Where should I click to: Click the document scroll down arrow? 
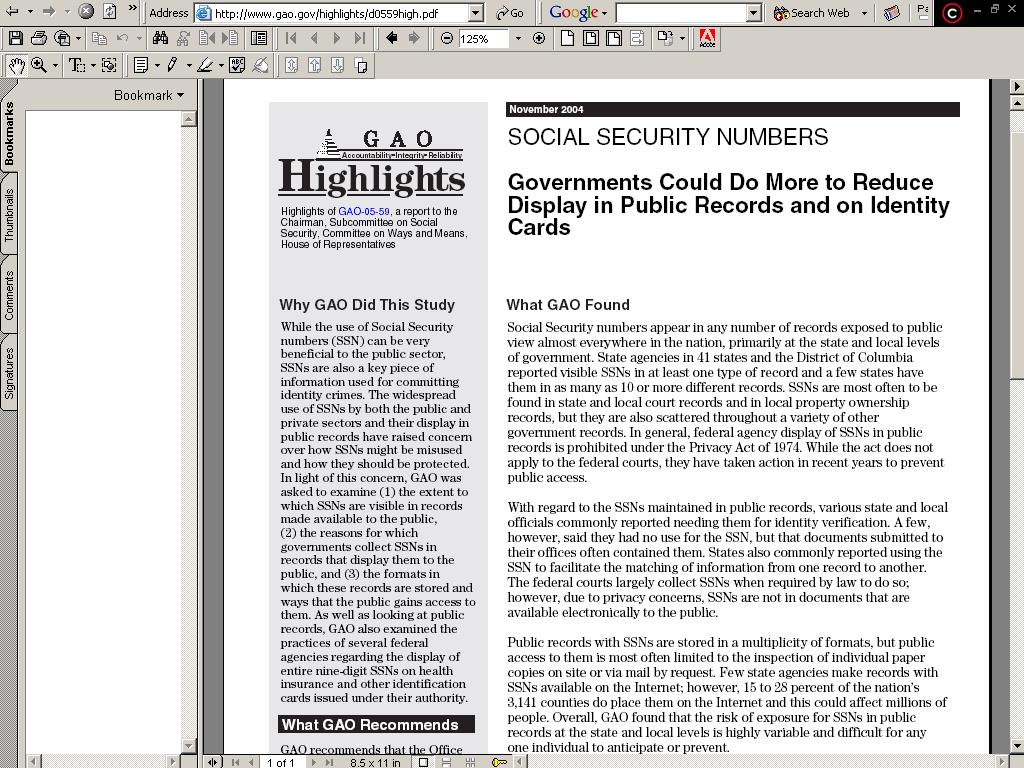click(x=1016, y=746)
